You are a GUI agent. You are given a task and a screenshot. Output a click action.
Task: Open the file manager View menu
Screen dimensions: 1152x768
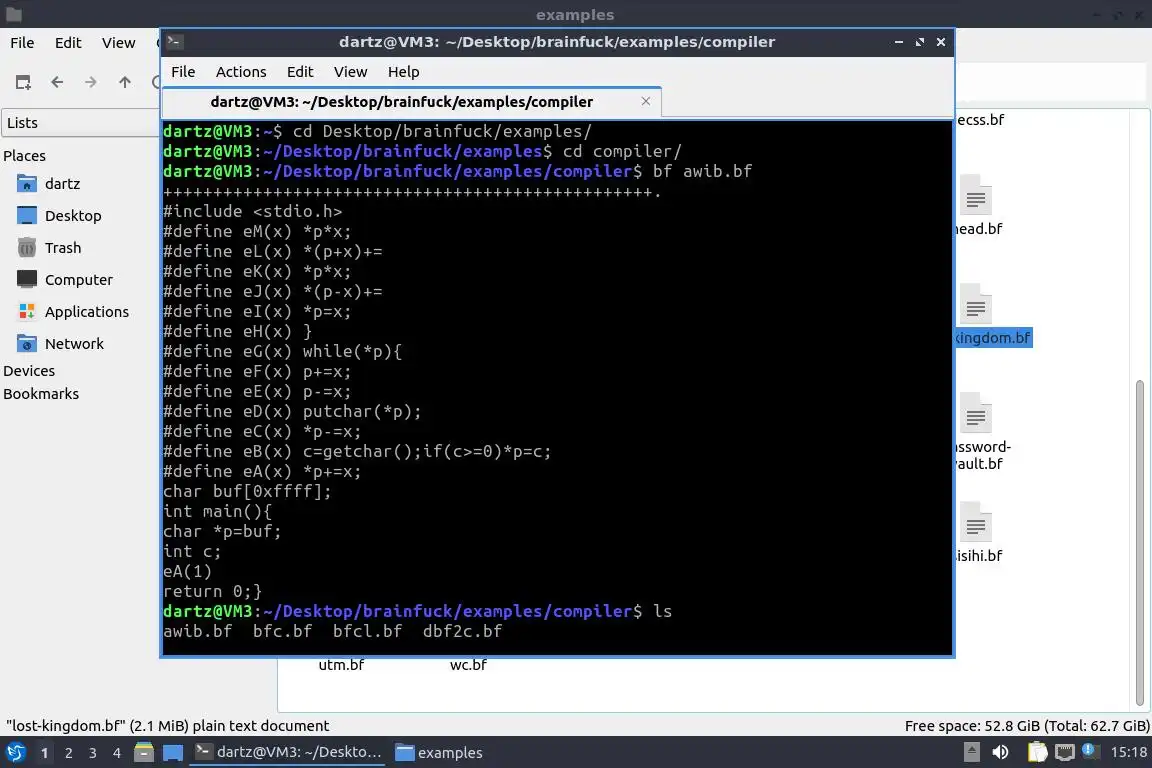point(118,43)
